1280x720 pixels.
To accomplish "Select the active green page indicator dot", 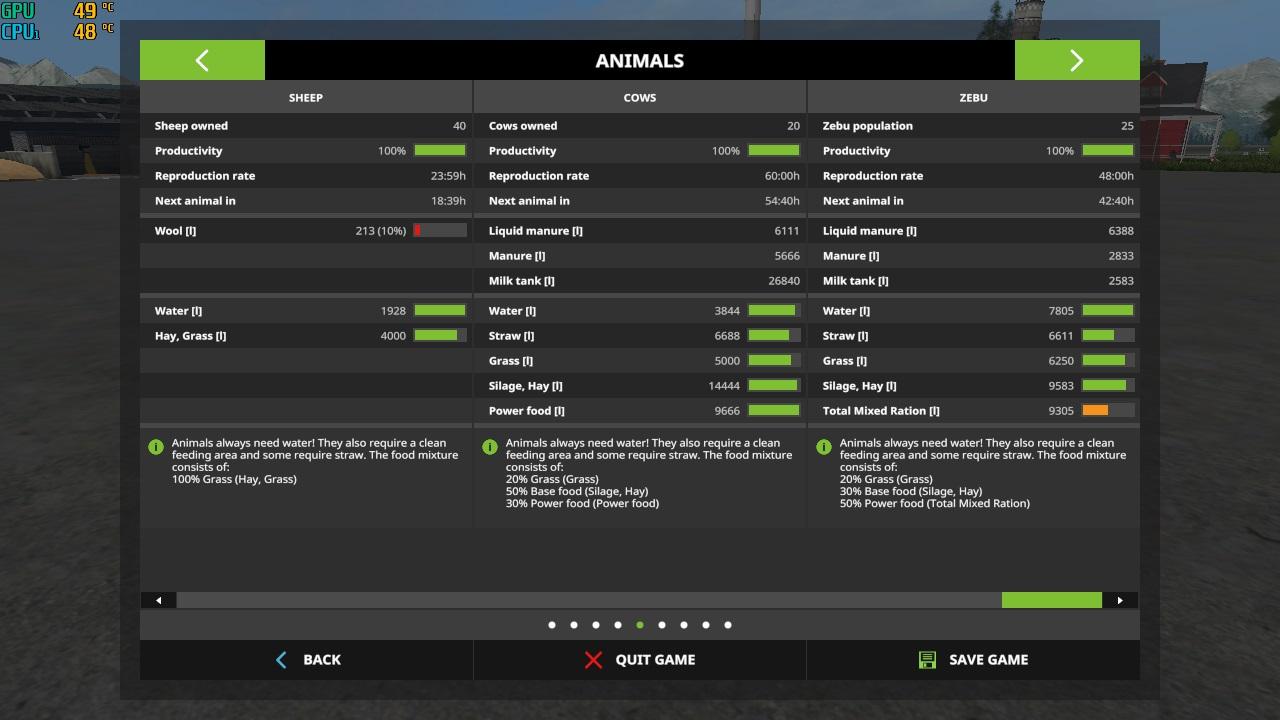I will (640, 625).
